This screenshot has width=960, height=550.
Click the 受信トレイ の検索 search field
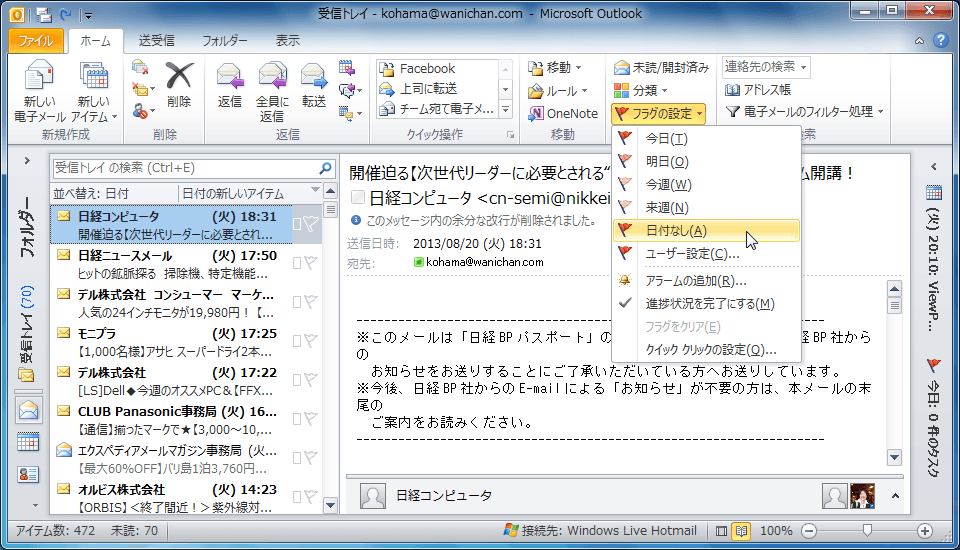point(186,168)
